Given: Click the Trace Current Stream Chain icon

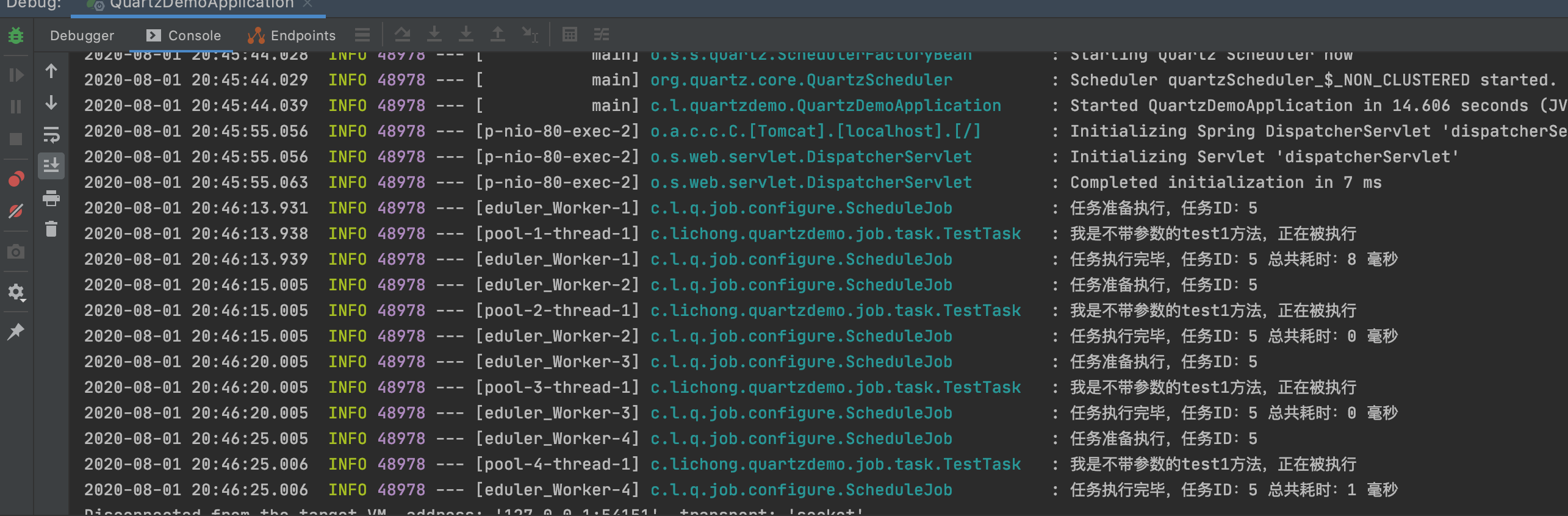Looking at the screenshot, I should (602, 35).
